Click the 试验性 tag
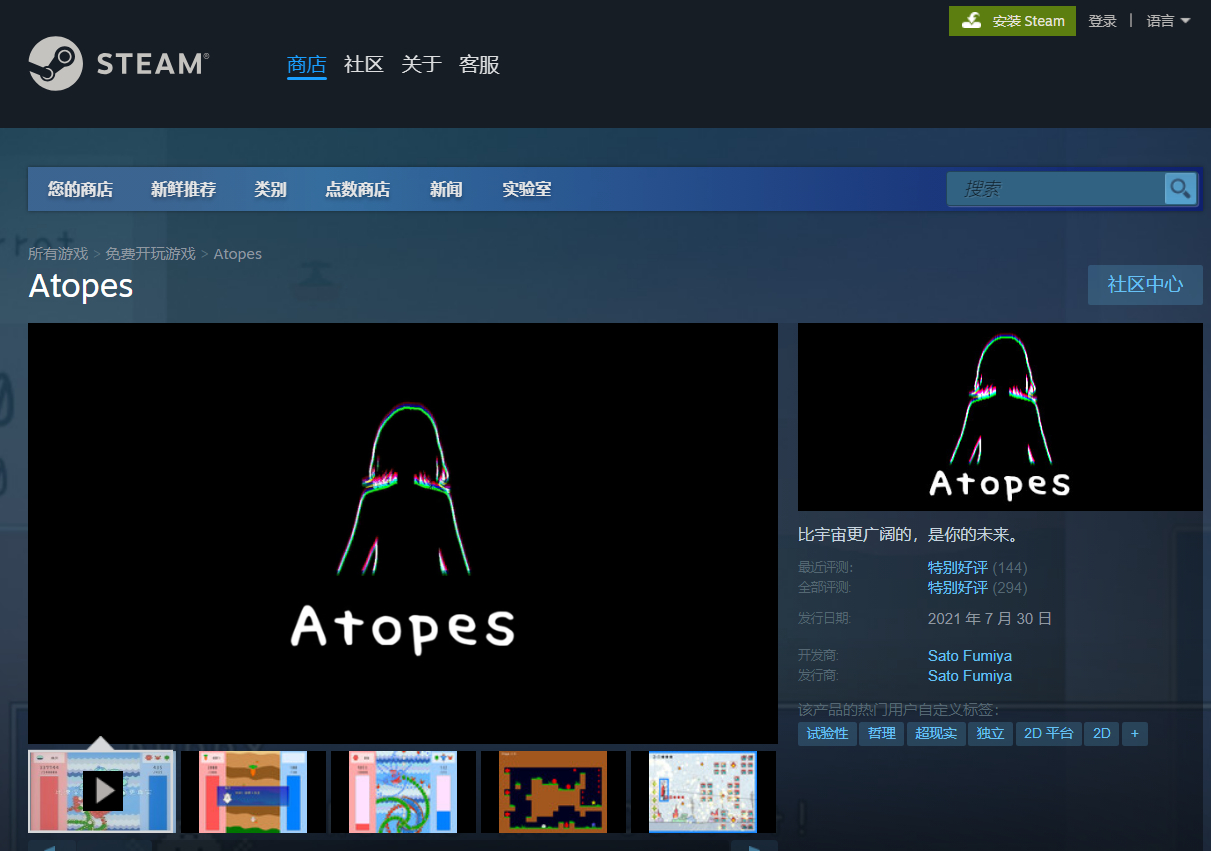 [827, 734]
